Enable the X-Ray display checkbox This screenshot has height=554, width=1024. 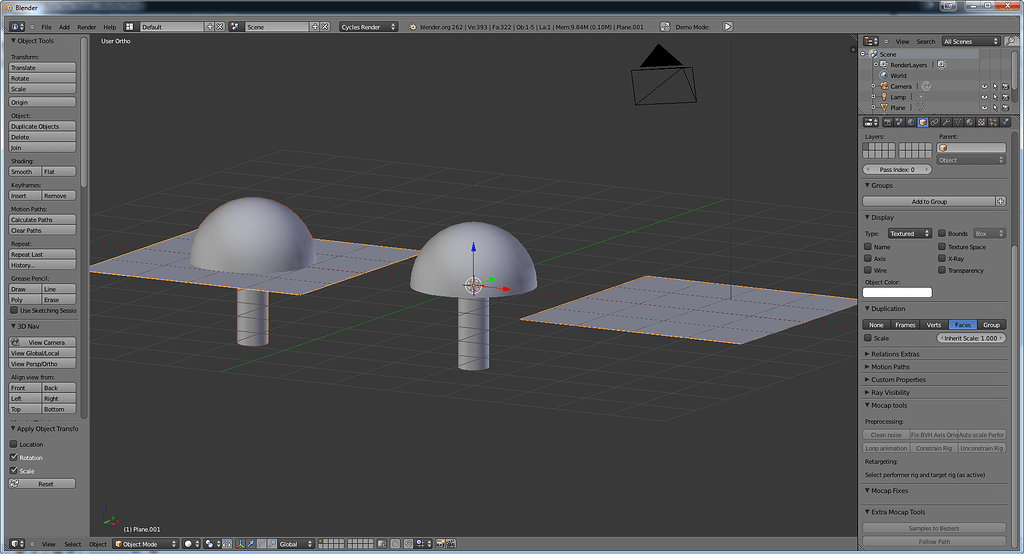(942, 258)
